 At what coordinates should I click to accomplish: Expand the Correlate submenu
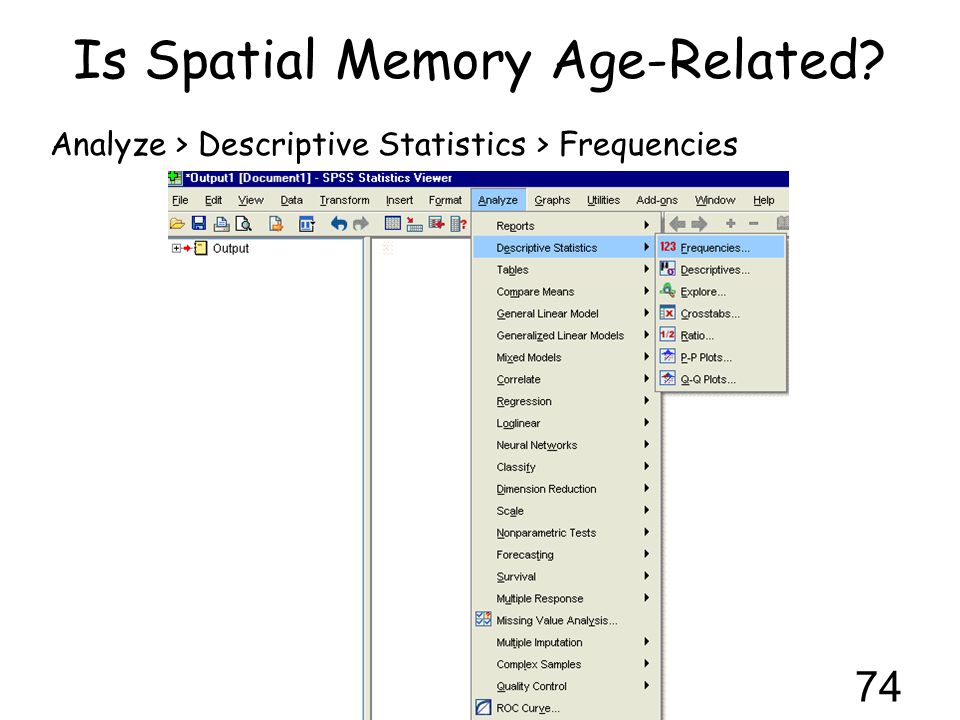[x=564, y=379]
